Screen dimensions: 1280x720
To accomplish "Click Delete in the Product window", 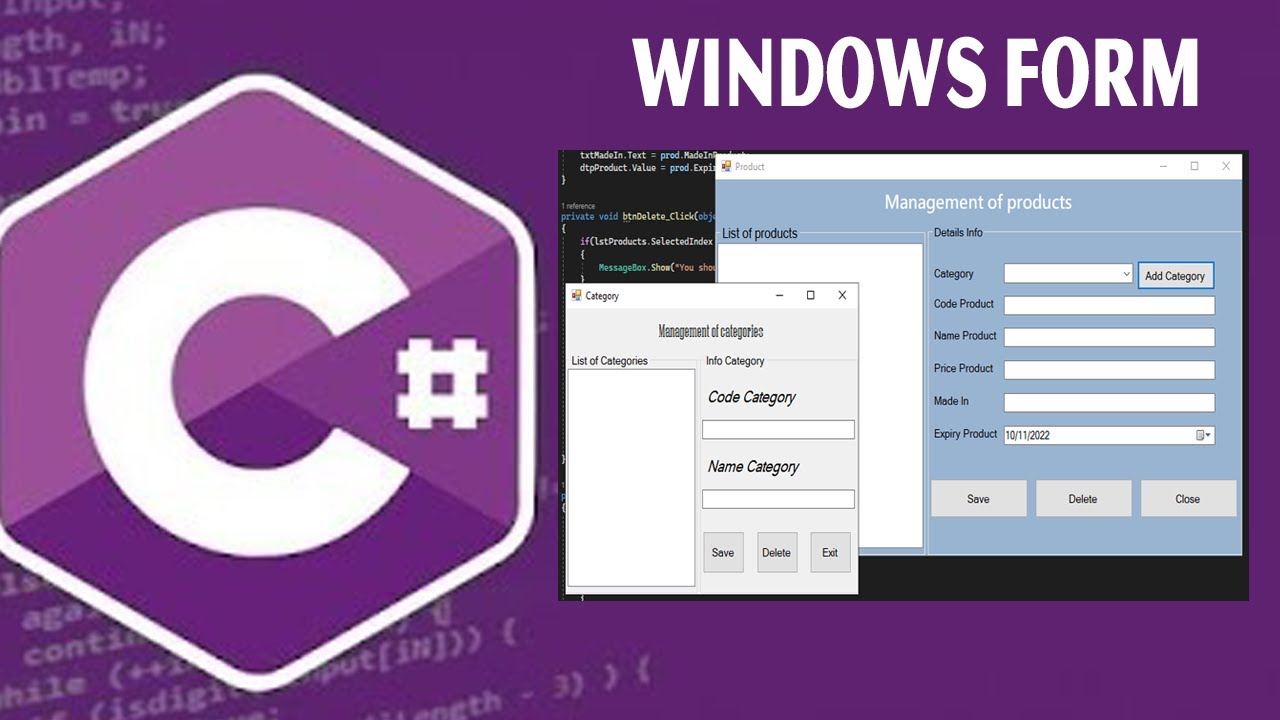I will [x=1083, y=499].
